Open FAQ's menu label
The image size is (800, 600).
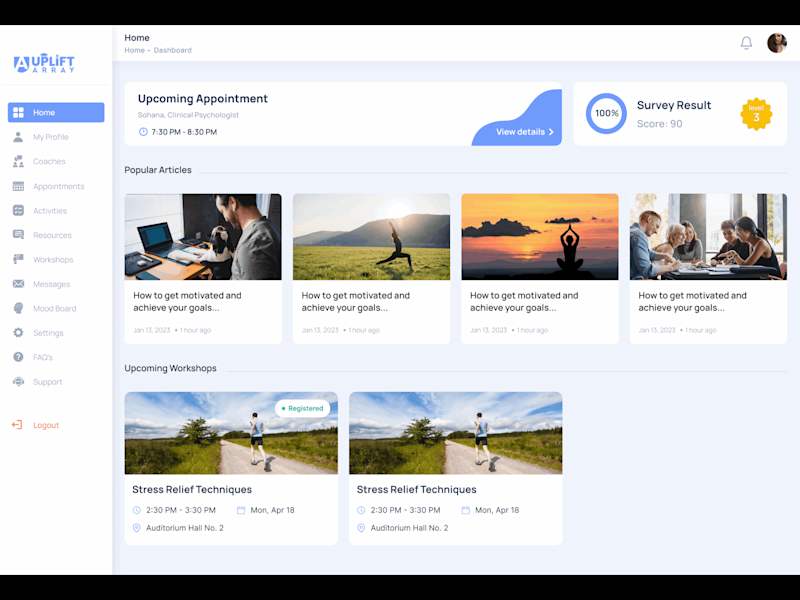[x=43, y=357]
